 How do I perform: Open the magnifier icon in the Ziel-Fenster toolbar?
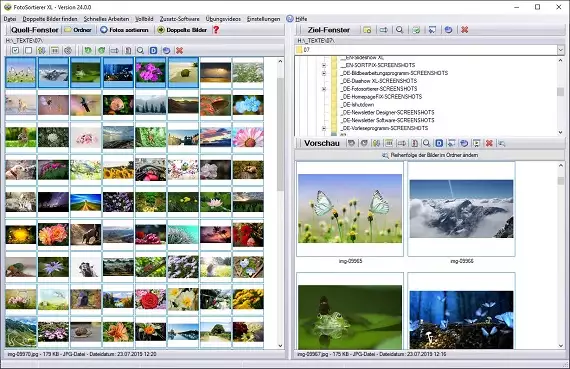pyautogui.click(x=400, y=30)
